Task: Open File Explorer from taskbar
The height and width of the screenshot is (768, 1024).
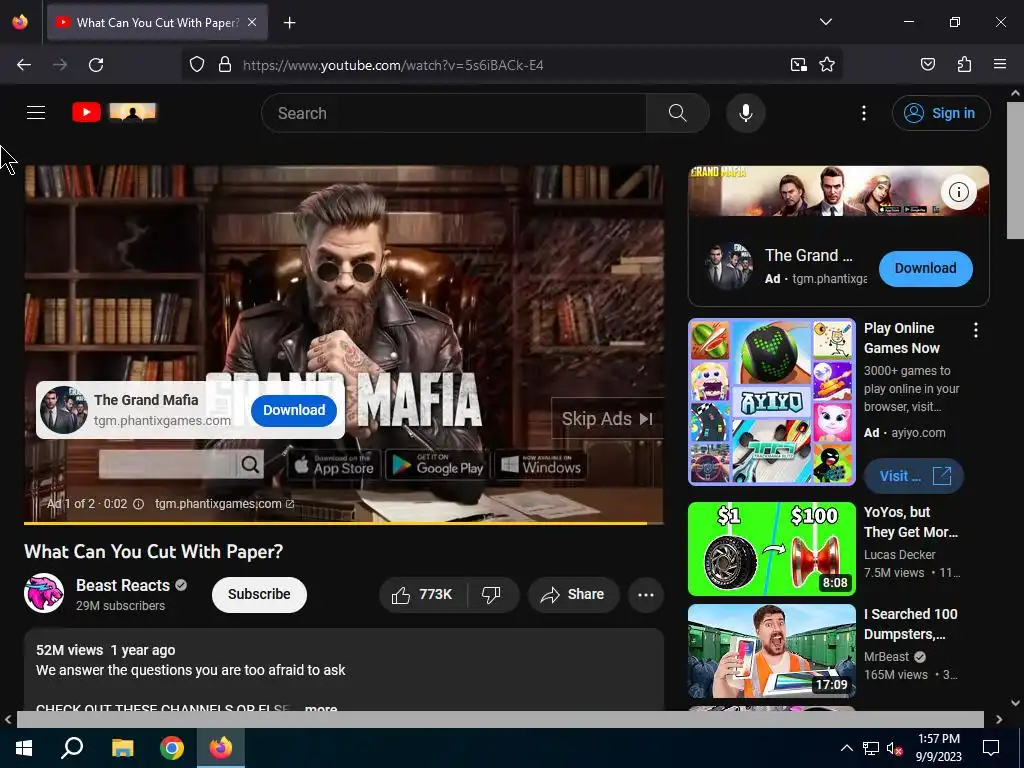Action: 122,748
